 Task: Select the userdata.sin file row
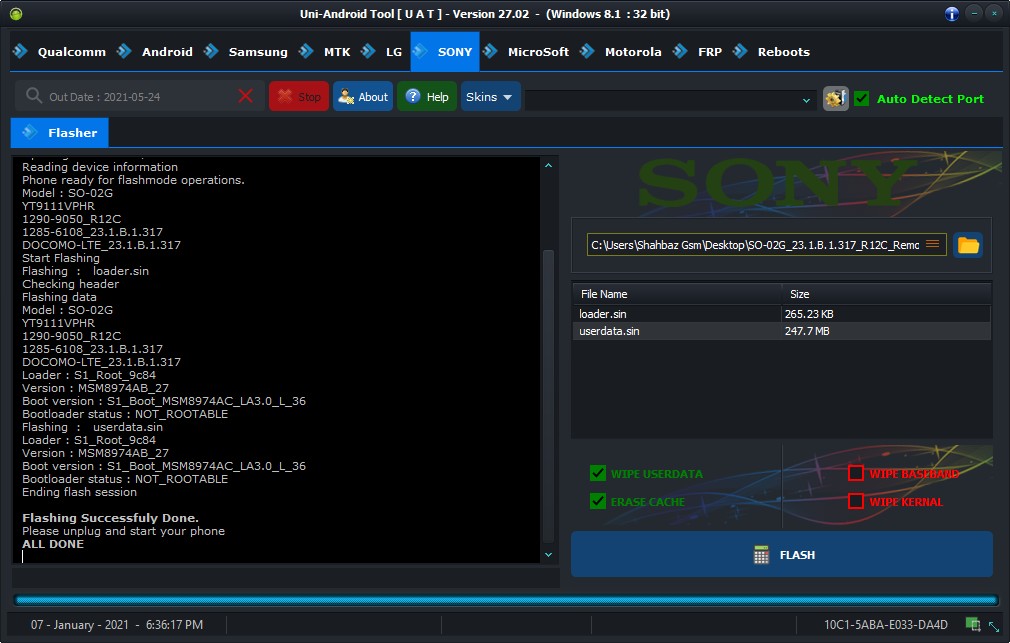point(782,331)
